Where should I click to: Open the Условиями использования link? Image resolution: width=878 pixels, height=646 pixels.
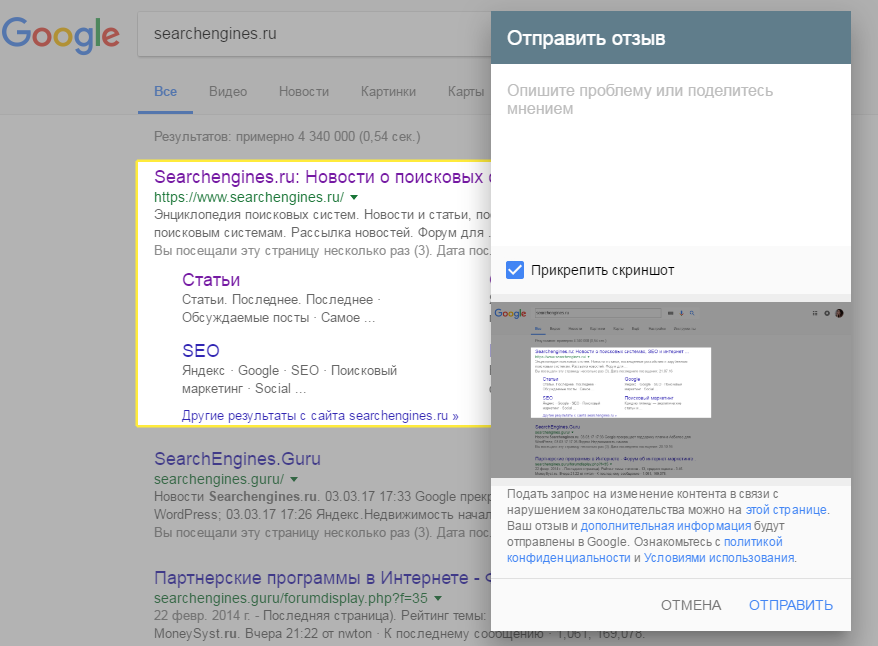point(719,558)
